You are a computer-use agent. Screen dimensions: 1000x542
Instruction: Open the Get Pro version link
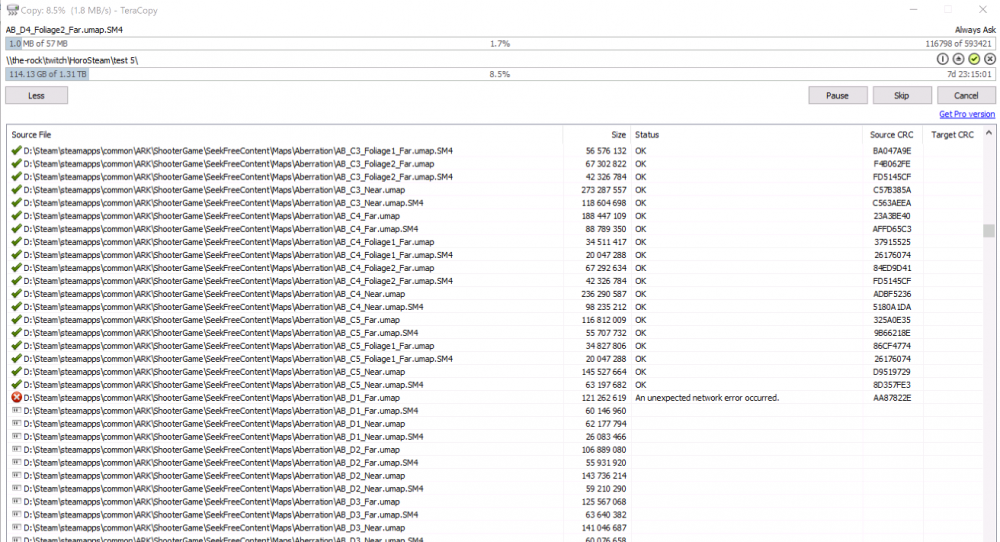click(x=967, y=114)
